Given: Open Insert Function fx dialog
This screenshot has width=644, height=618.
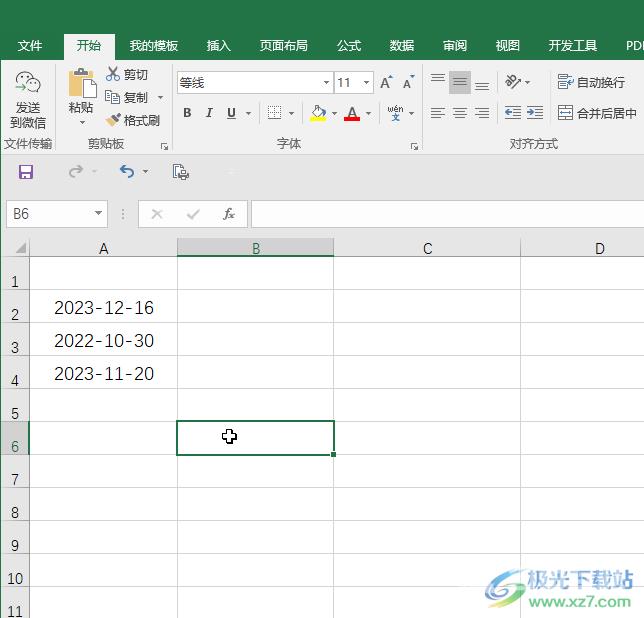Looking at the screenshot, I should point(229,214).
